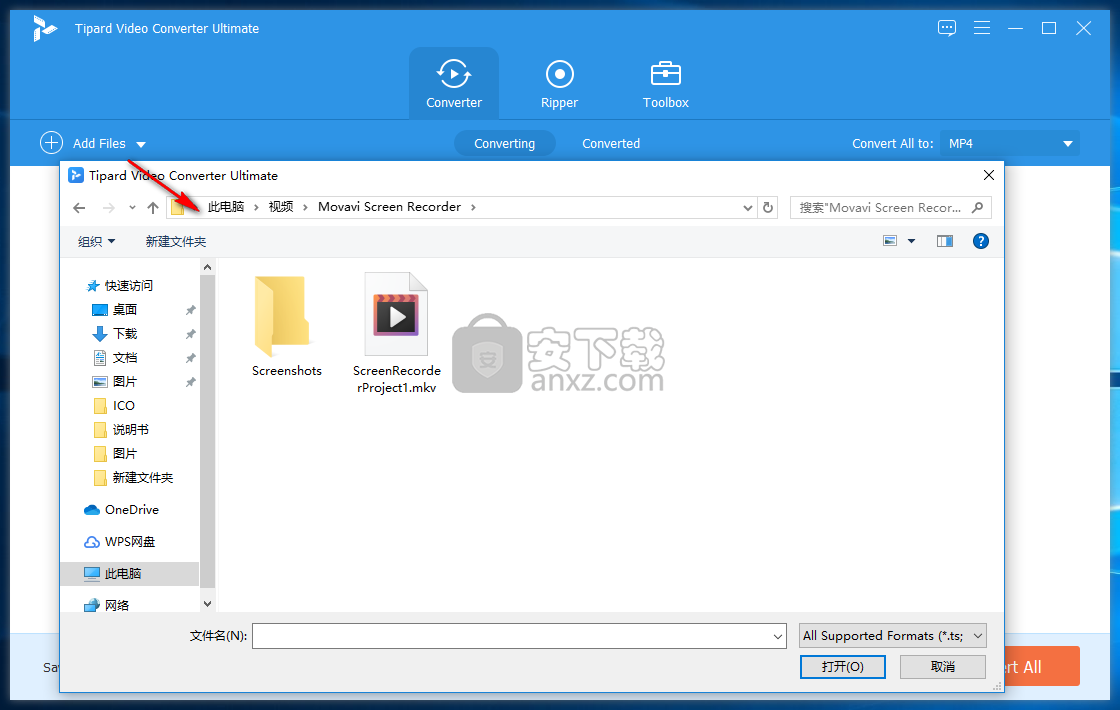Viewport: 1120px width, 710px height.
Task: Minimize the Tipard main window
Action: [1015, 29]
